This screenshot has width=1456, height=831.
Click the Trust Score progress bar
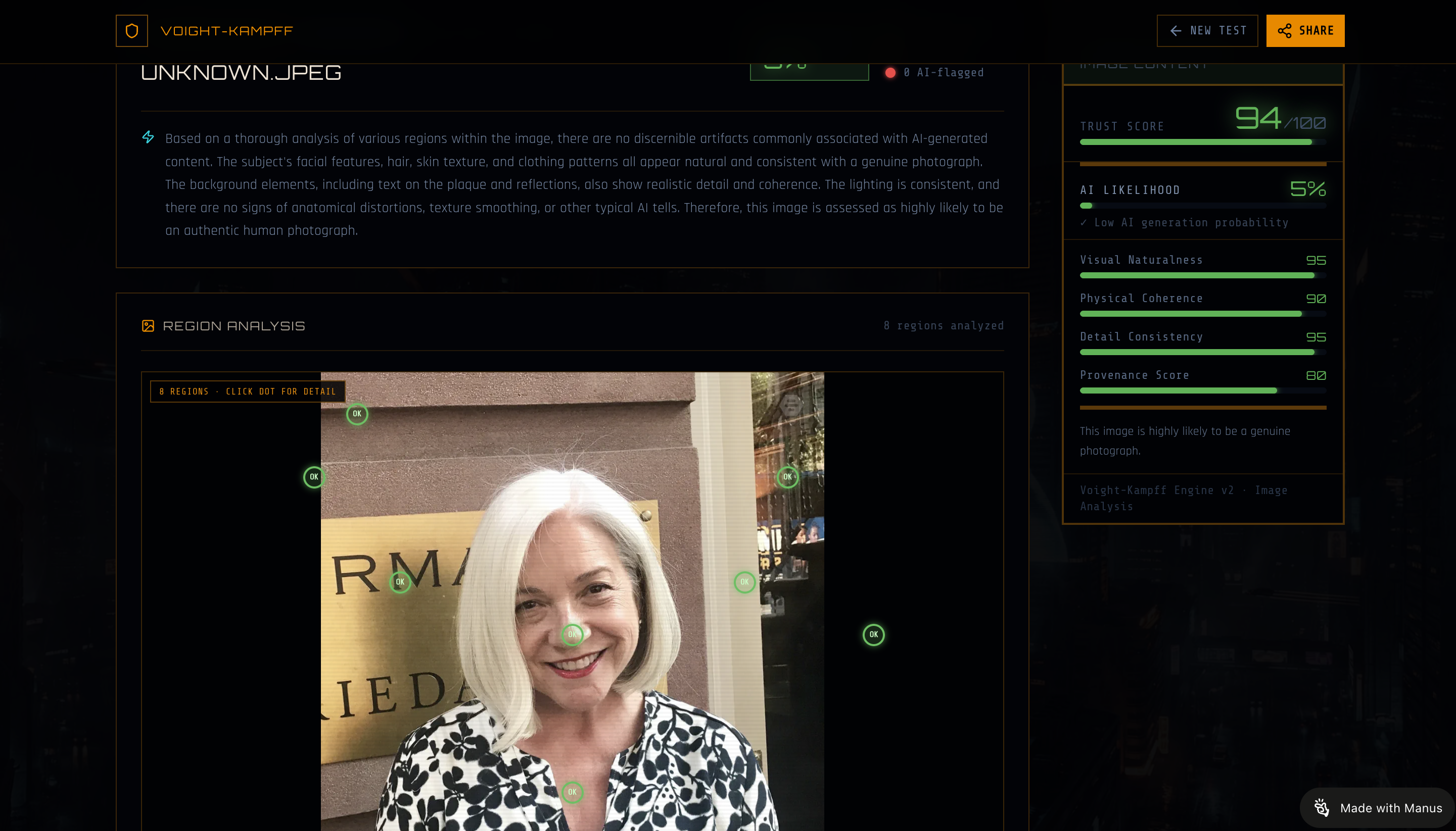1202,142
